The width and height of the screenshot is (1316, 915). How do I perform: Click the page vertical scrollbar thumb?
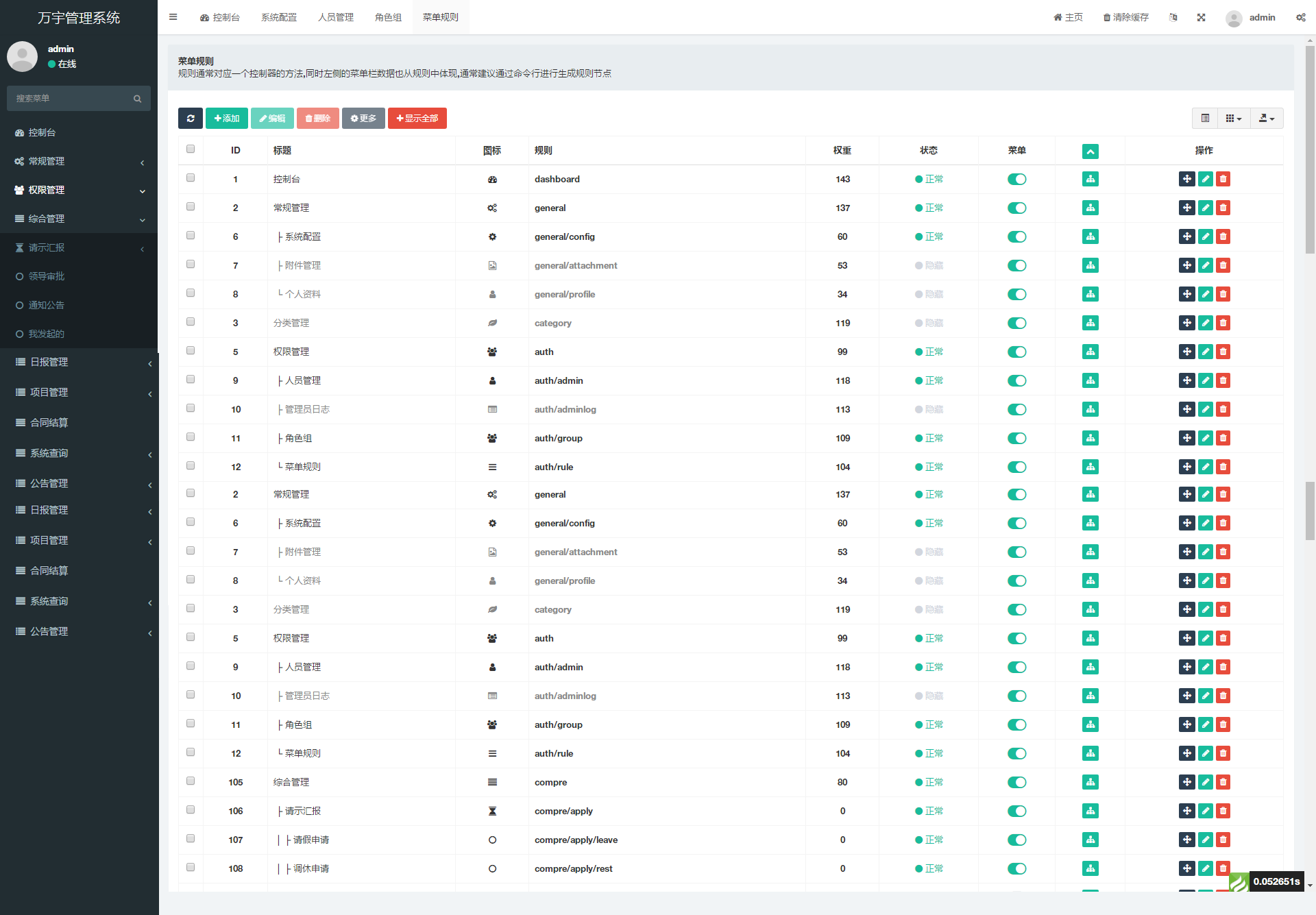click(x=1310, y=151)
